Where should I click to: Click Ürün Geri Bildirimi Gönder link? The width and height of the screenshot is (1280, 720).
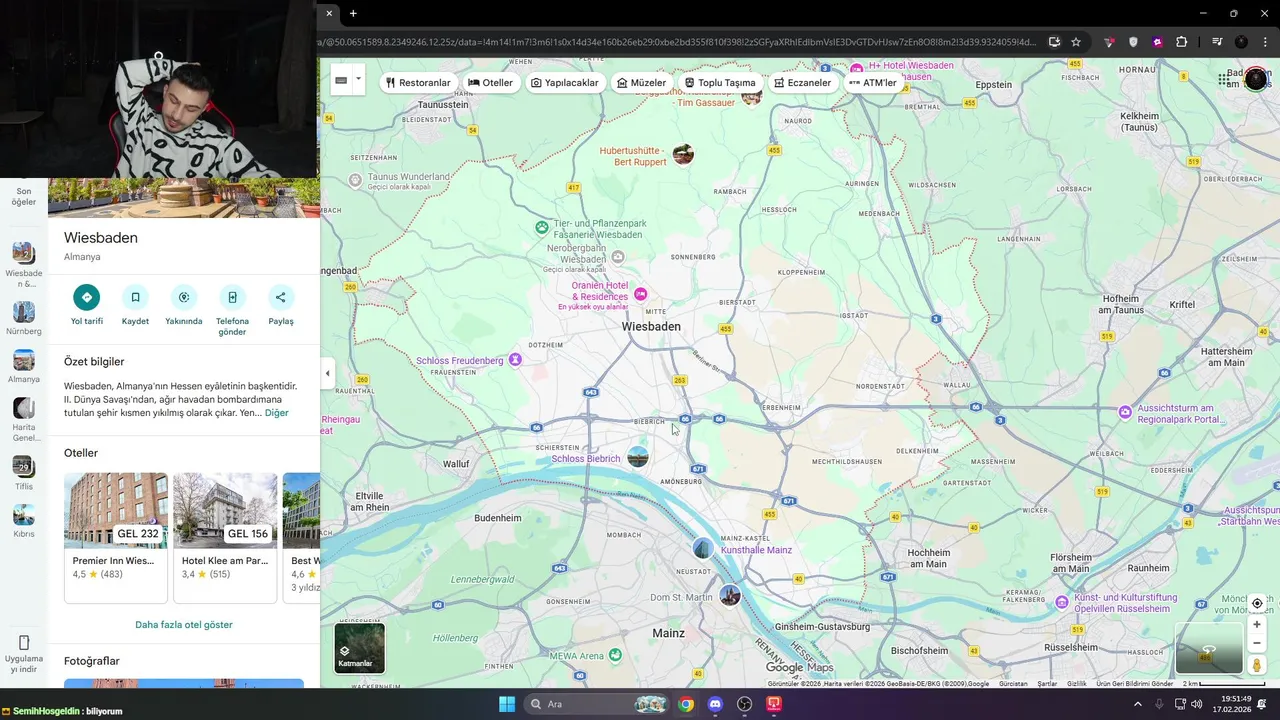click(x=1135, y=684)
